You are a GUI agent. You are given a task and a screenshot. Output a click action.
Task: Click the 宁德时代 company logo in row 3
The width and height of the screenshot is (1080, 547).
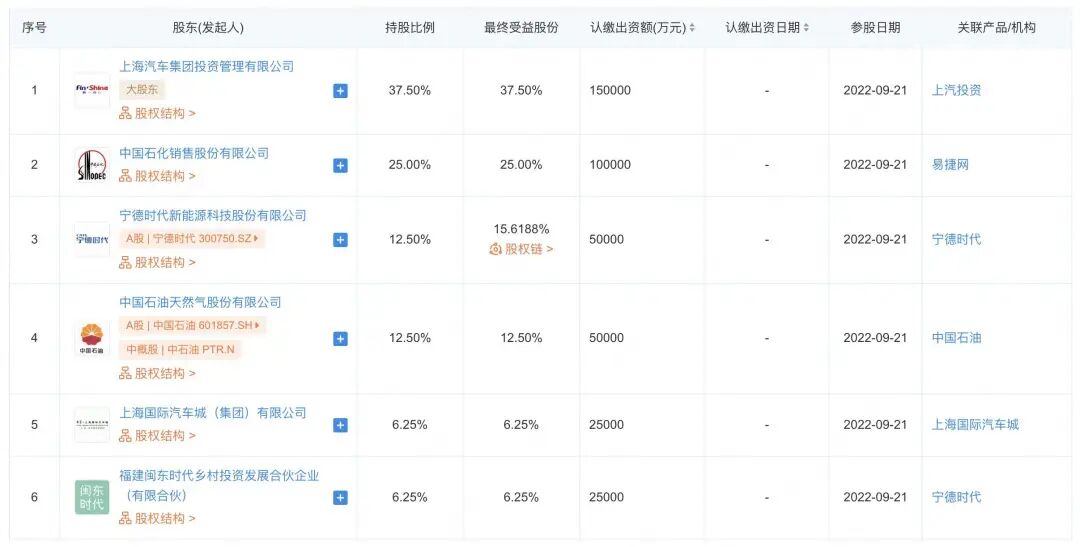92,240
